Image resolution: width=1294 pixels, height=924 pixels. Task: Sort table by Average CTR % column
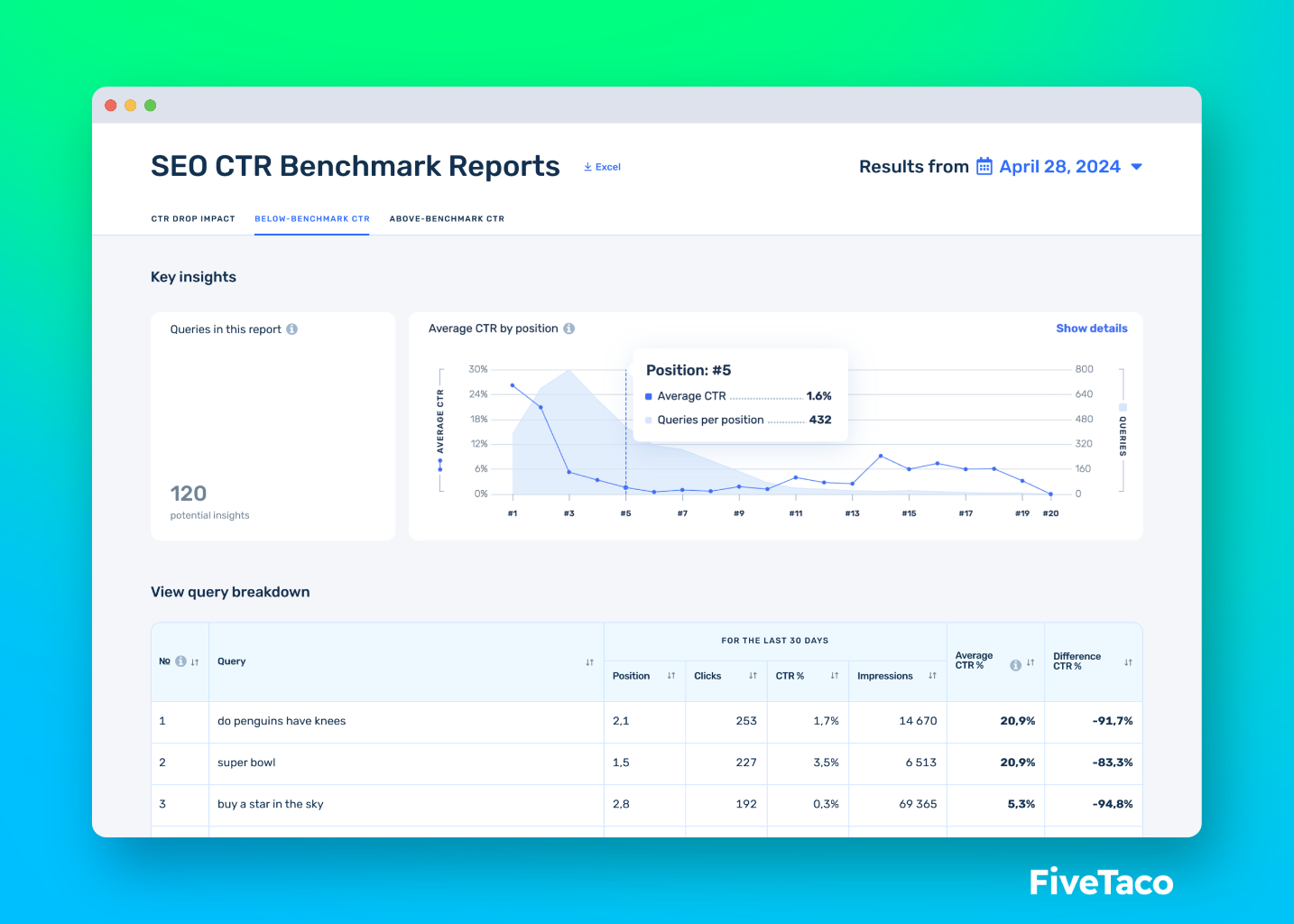click(1031, 662)
